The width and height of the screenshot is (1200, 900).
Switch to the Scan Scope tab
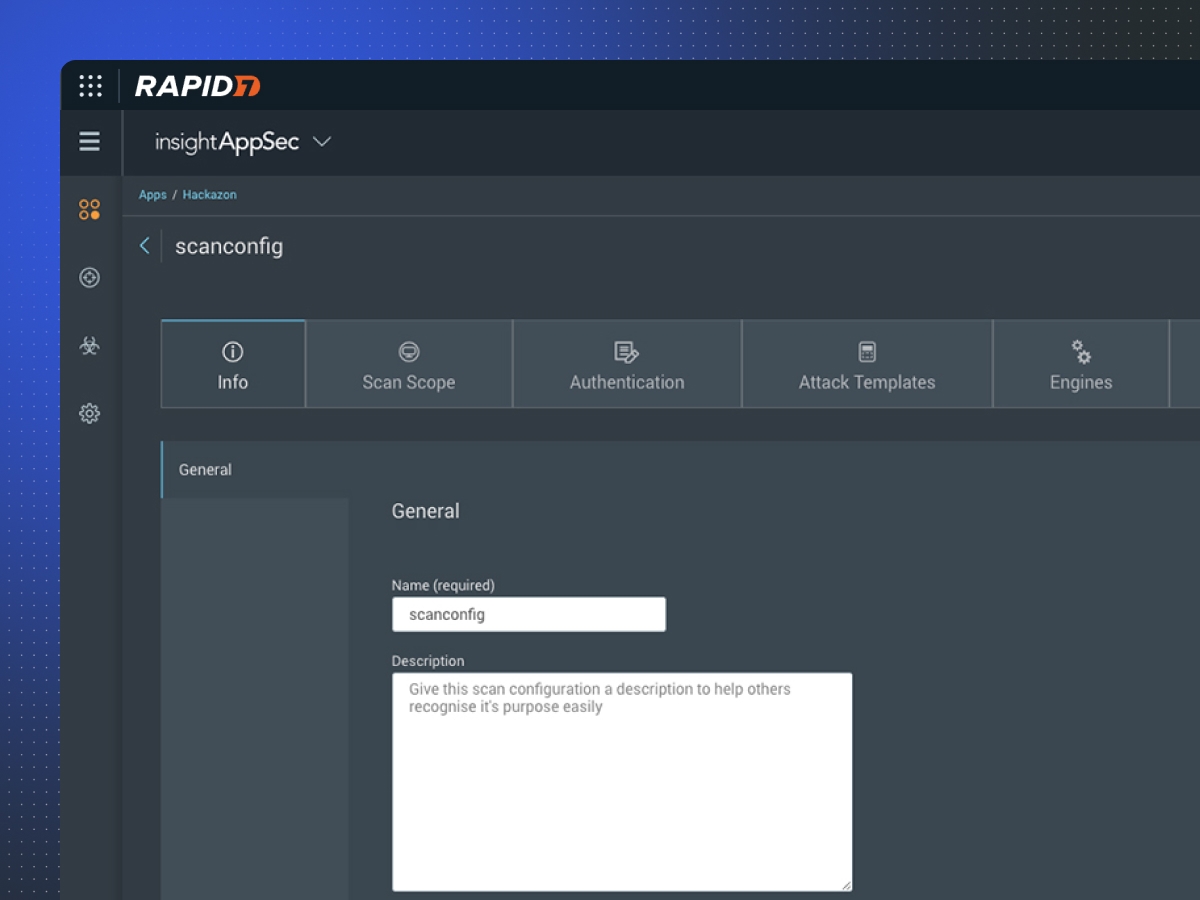coord(409,364)
